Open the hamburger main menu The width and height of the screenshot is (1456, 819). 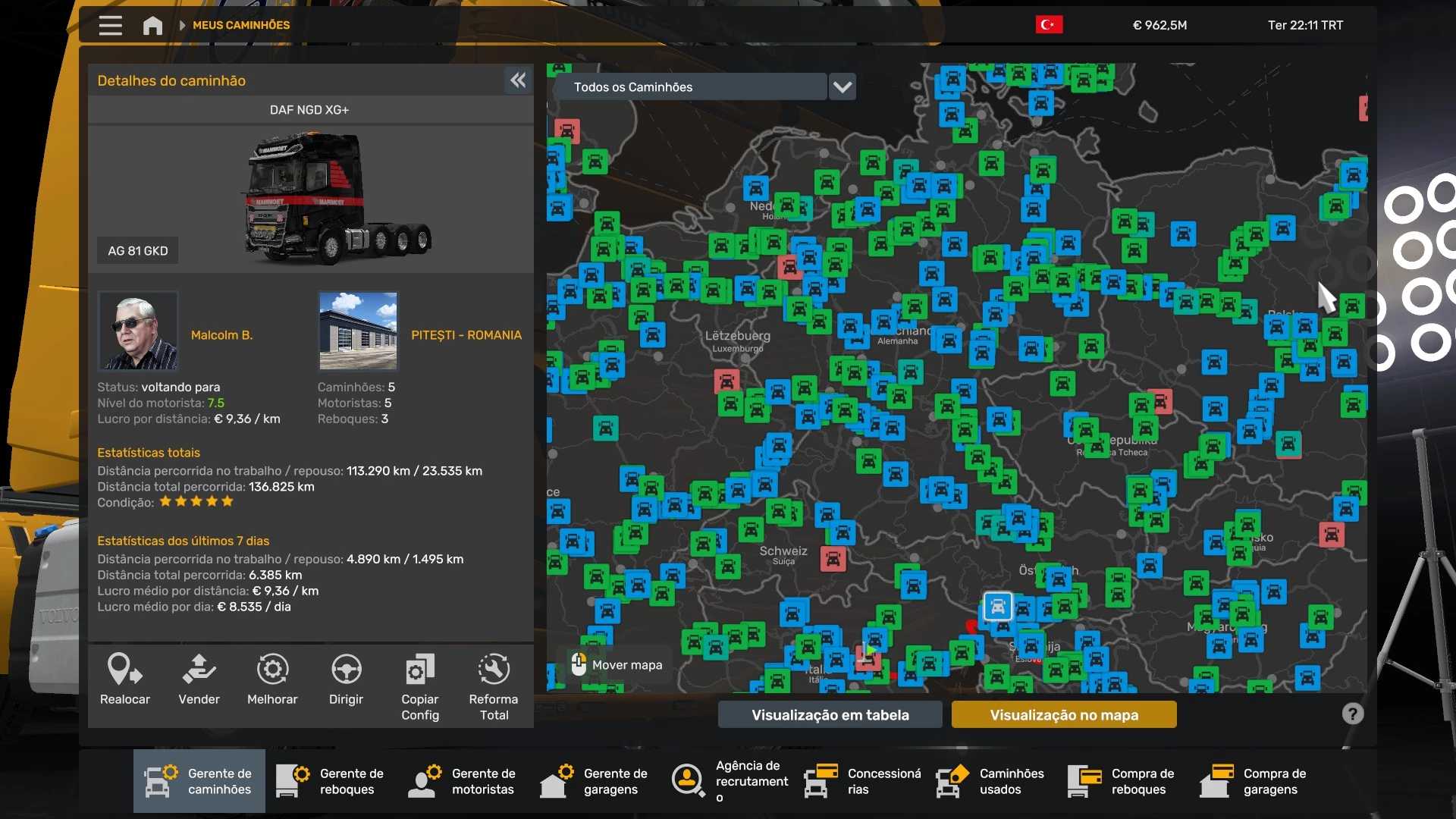pyautogui.click(x=110, y=25)
